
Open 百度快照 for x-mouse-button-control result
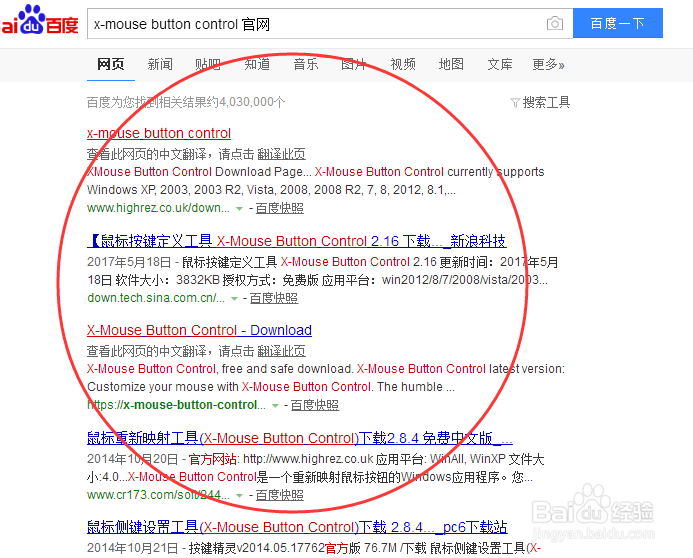click(x=315, y=405)
